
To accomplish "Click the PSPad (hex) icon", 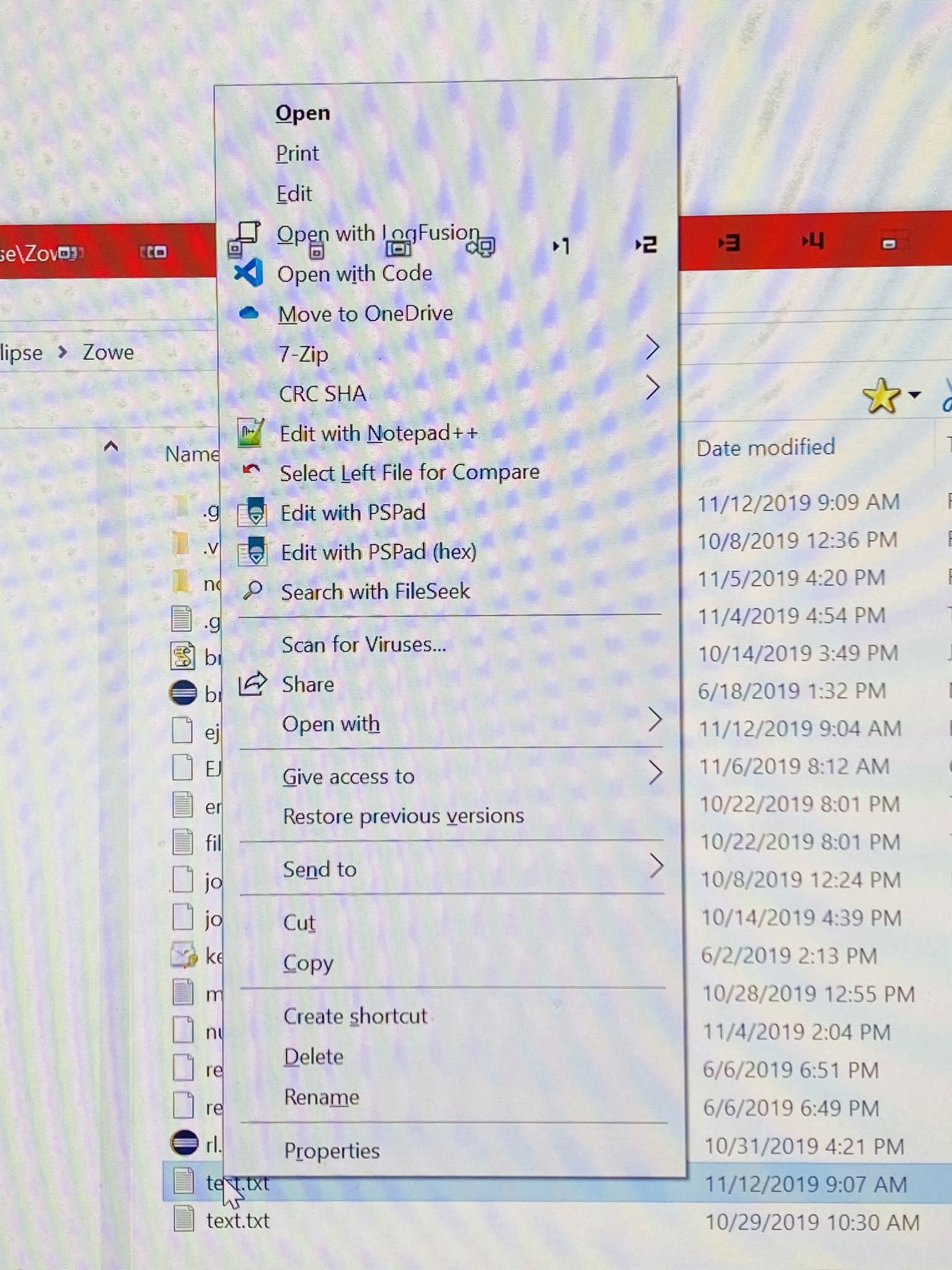I will point(253,551).
